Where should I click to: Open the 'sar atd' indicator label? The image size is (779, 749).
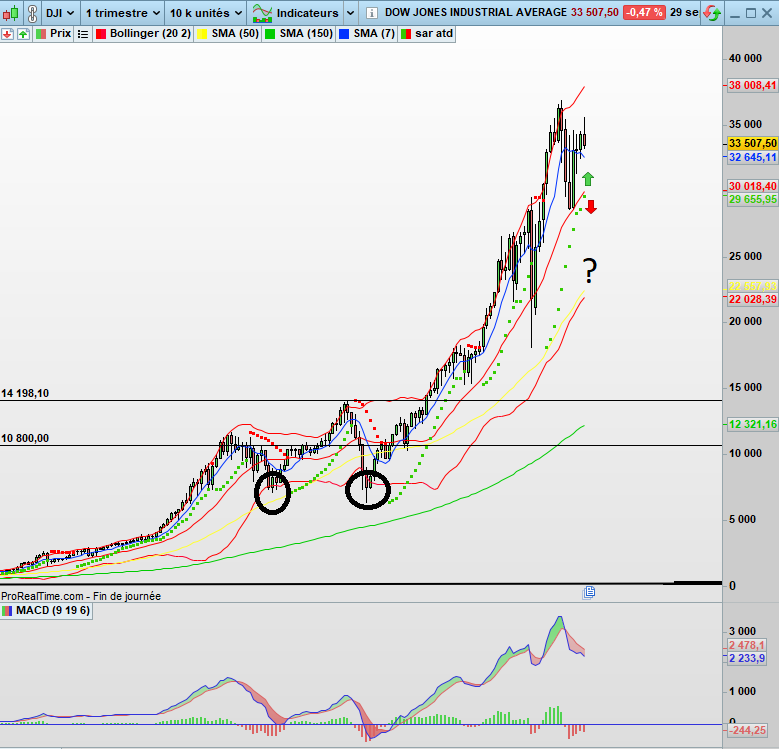click(427, 34)
